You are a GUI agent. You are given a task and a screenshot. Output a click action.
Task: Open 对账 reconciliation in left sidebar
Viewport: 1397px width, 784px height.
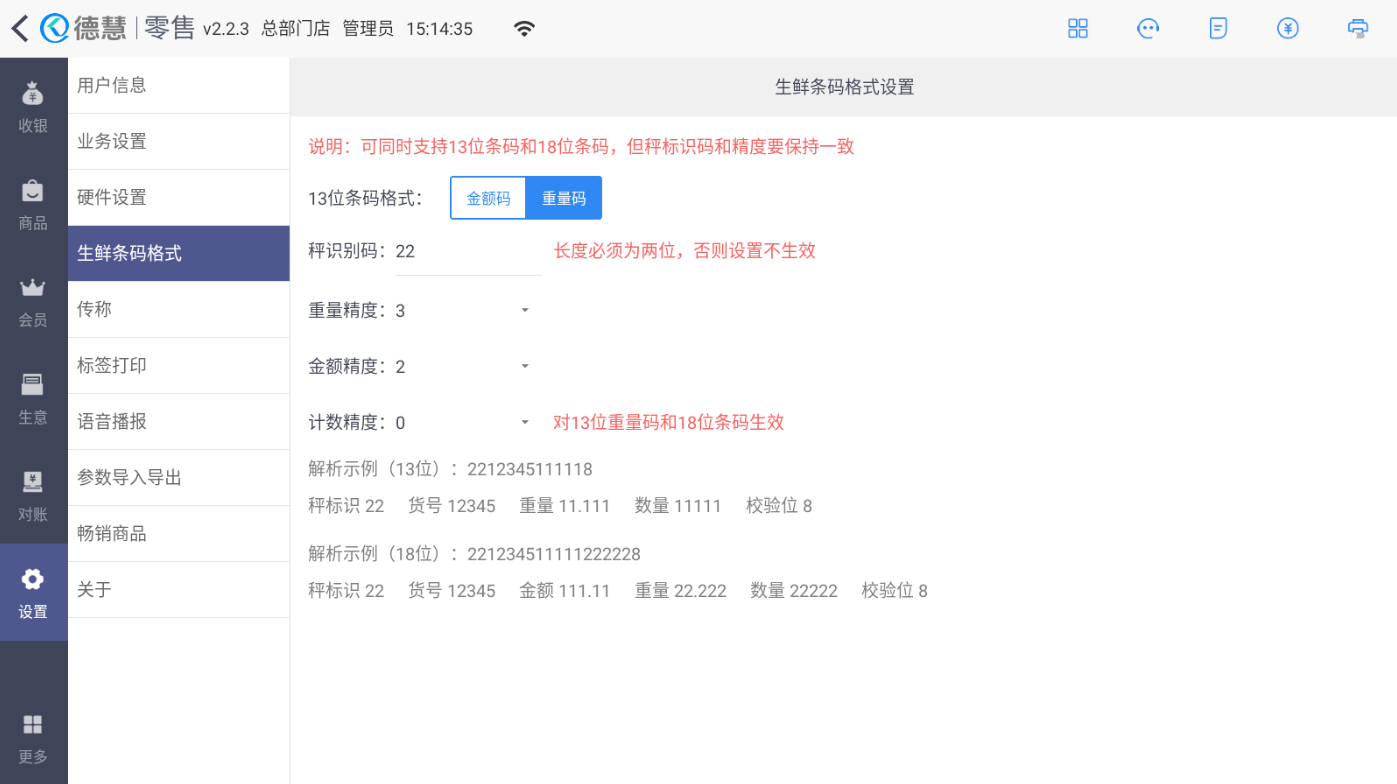[x=33, y=495]
